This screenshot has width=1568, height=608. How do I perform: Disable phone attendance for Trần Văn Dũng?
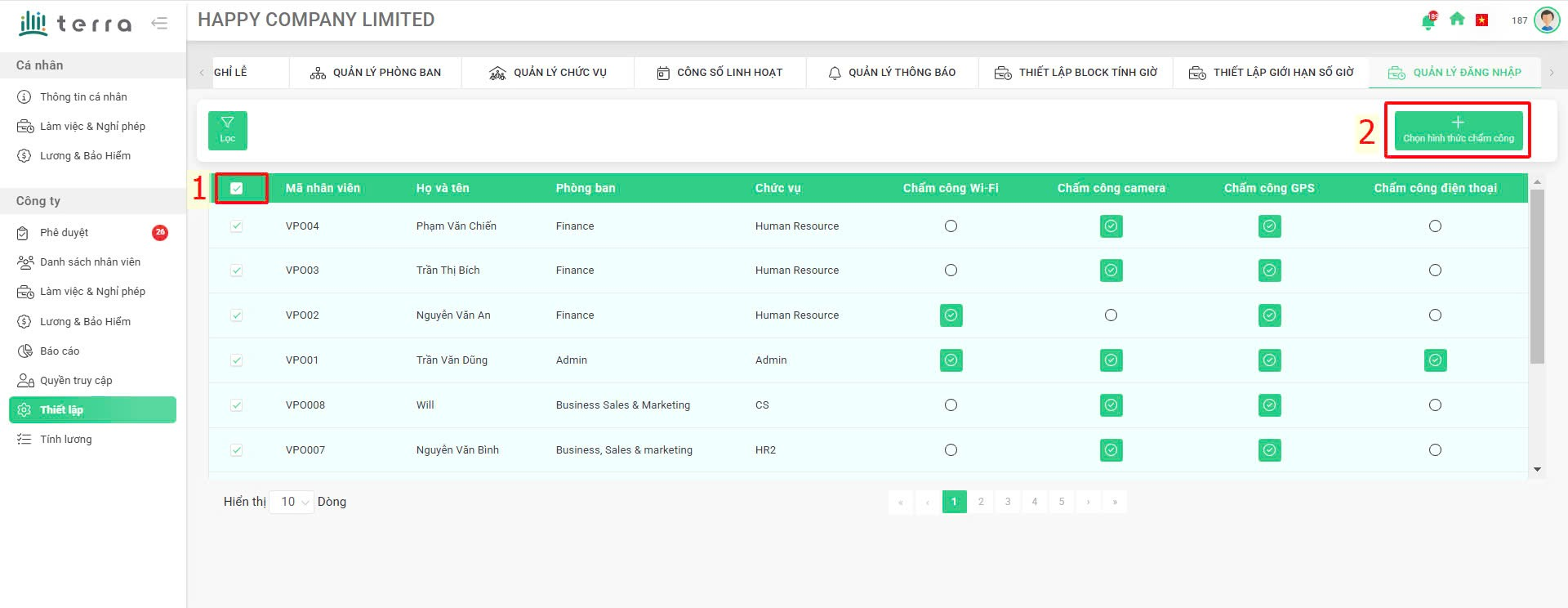[1436, 360]
